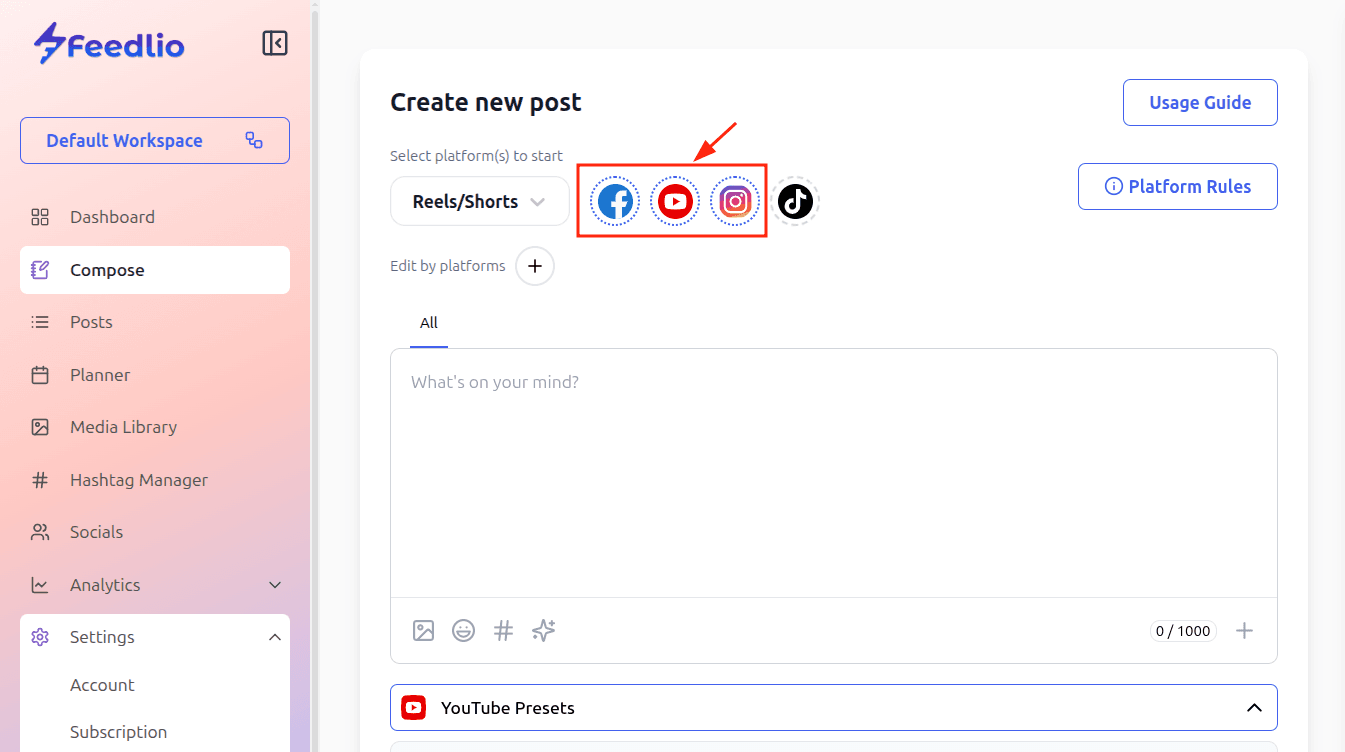This screenshot has width=1345, height=752.
Task: Click the plus icon beside character counter
Action: (1244, 631)
